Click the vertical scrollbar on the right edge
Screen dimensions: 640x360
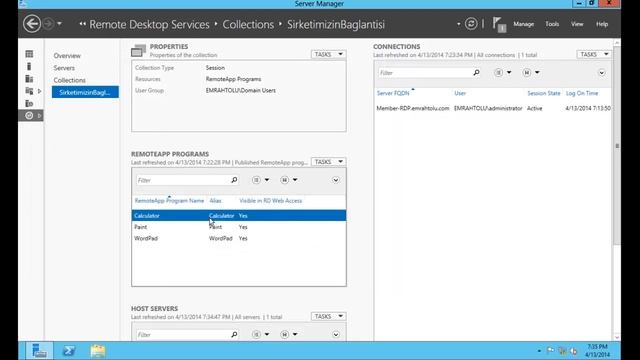[617, 146]
